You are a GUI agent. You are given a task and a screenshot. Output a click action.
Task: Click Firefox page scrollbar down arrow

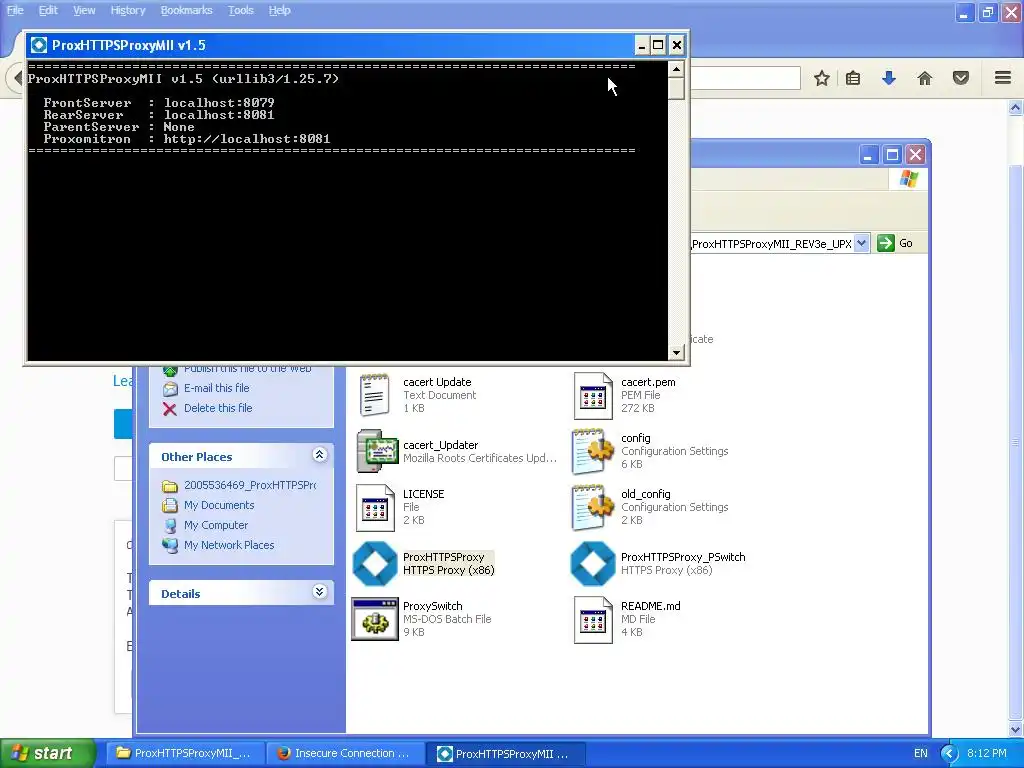1016,730
